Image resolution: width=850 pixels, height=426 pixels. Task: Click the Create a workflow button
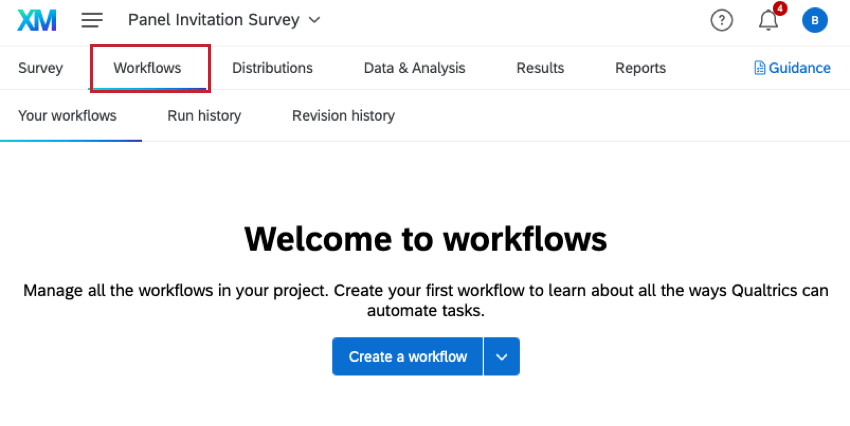pyautogui.click(x=407, y=356)
